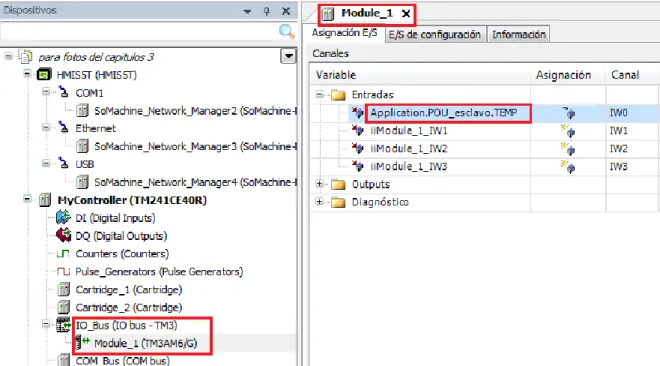
Task: Collapse the COM1 node
Action: coord(46,92)
